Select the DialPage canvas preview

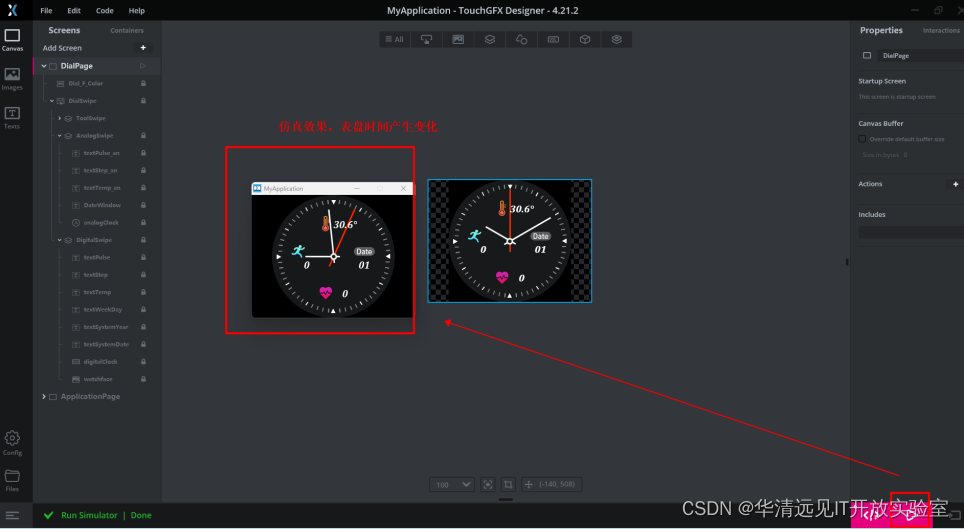click(510, 241)
